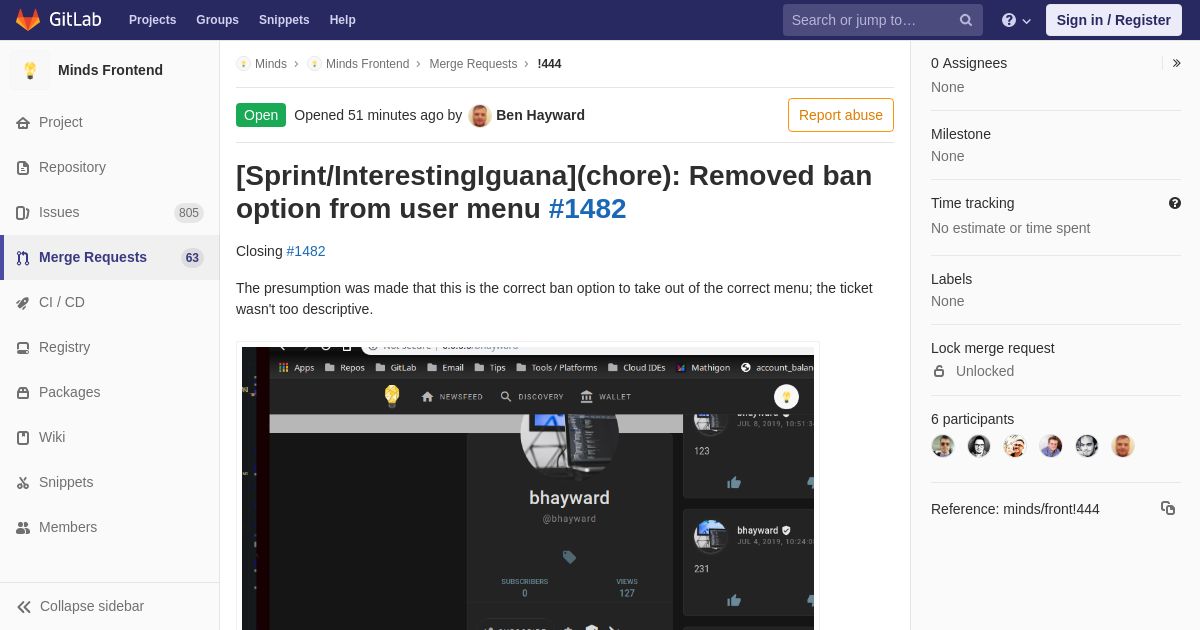The image size is (1200, 630).
Task: Click second participant avatar
Action: click(x=979, y=446)
